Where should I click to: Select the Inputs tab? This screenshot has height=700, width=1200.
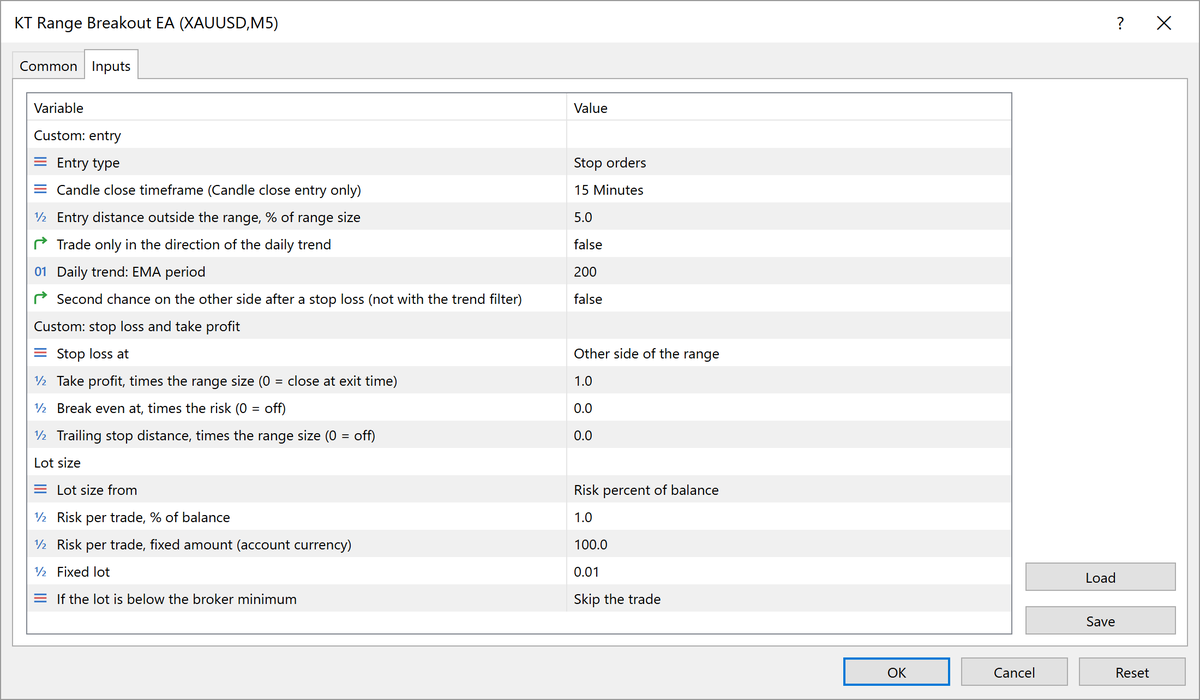click(111, 66)
